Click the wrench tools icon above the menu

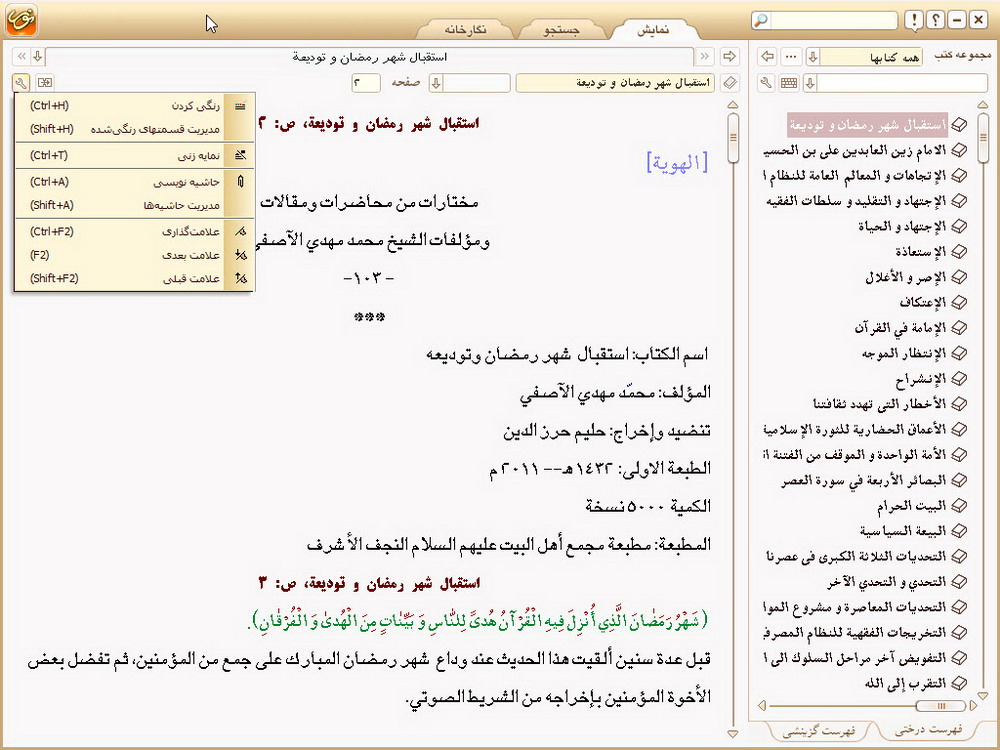coord(22,83)
